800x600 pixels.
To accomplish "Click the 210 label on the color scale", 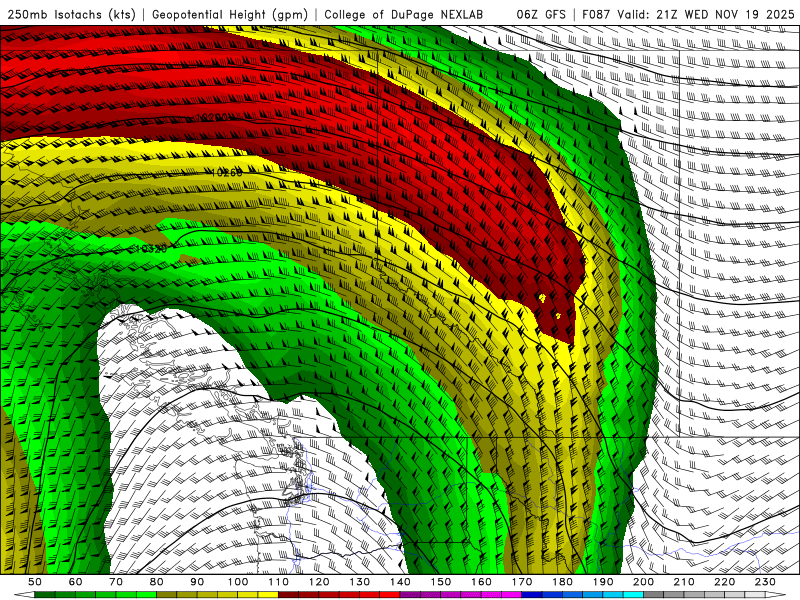I will pos(684,582).
